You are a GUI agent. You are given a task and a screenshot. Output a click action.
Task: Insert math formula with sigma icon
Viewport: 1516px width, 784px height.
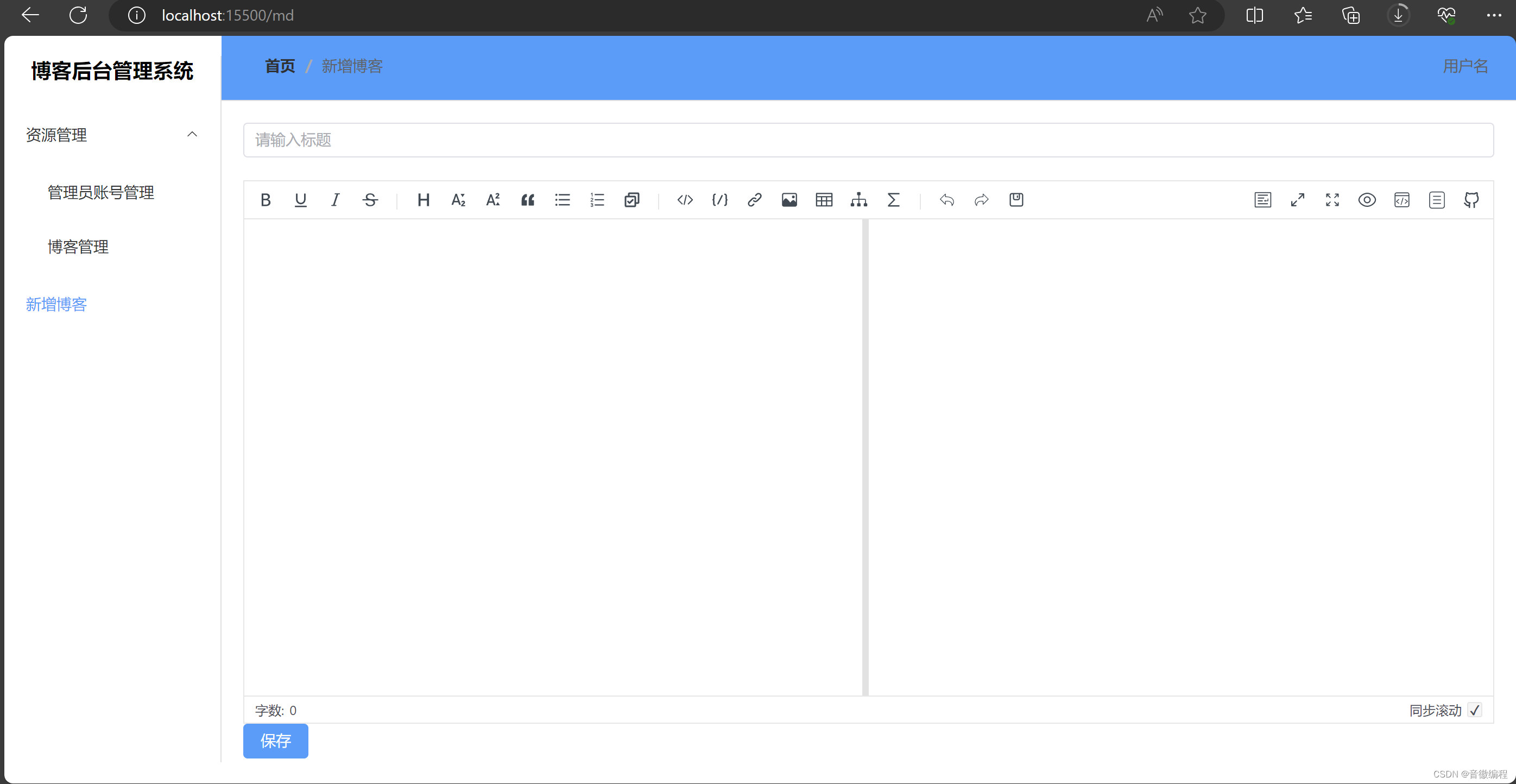893,200
